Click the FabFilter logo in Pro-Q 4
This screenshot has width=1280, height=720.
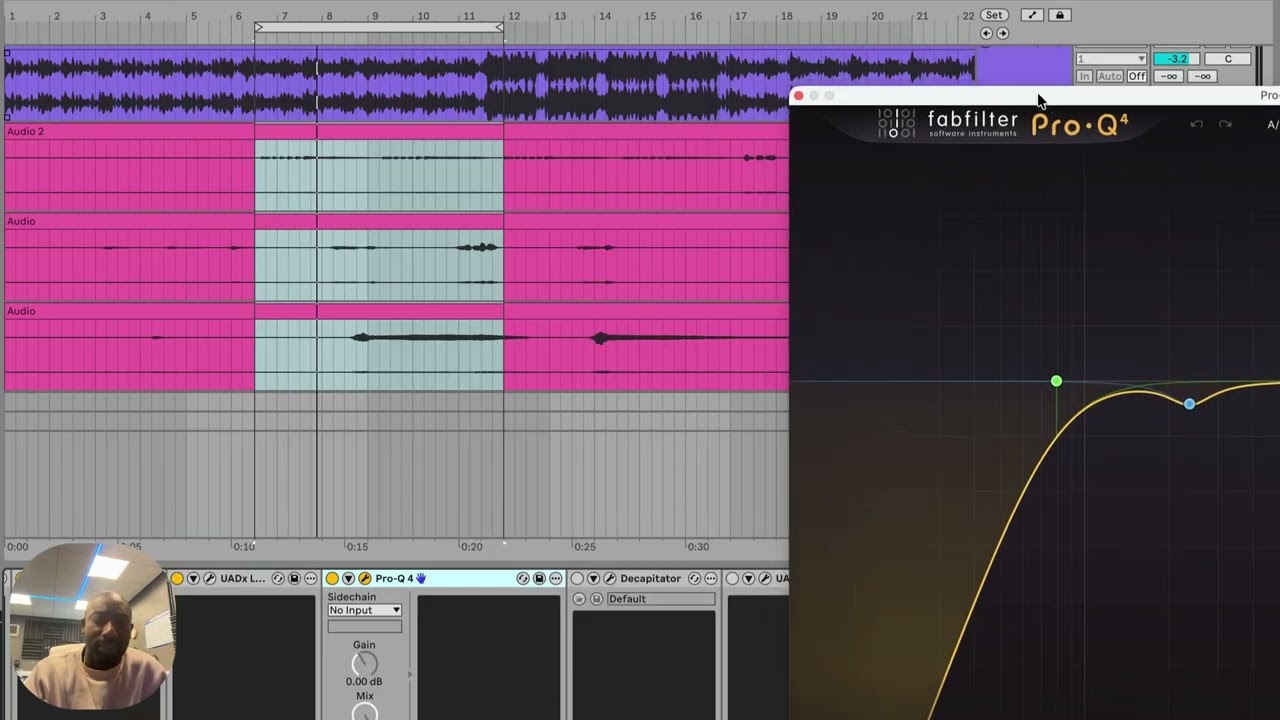947,124
